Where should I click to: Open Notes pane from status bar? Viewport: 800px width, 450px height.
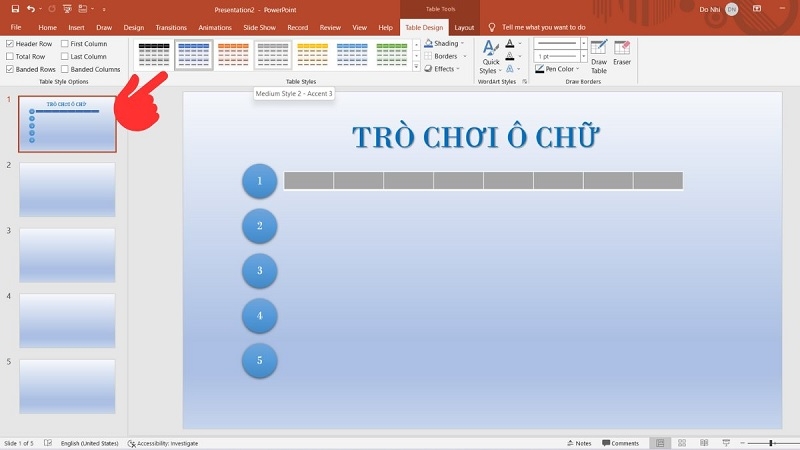(x=579, y=443)
